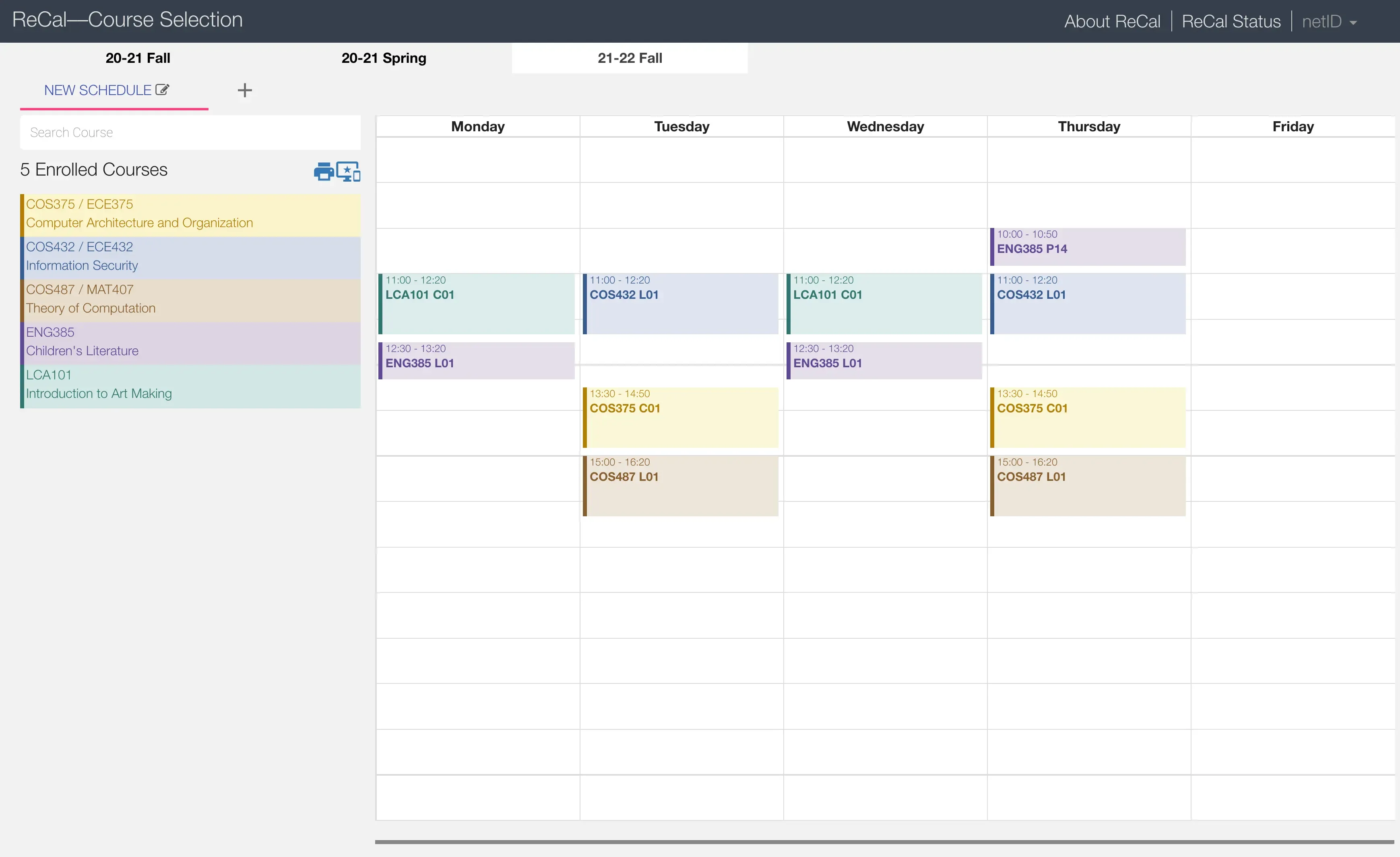Select Thursday's COS375 C01 class block
Viewport: 1400px width, 857px height.
[x=1088, y=418]
